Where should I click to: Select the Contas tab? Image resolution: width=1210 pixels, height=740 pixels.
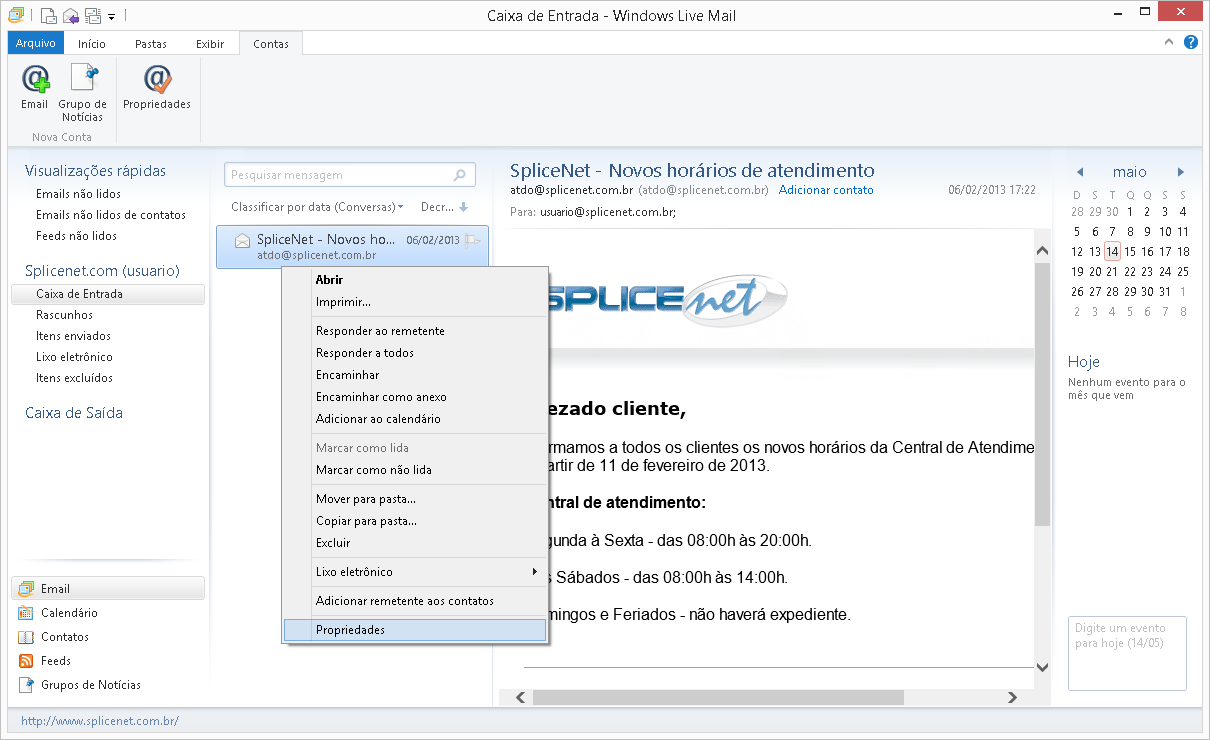pyautogui.click(x=271, y=44)
